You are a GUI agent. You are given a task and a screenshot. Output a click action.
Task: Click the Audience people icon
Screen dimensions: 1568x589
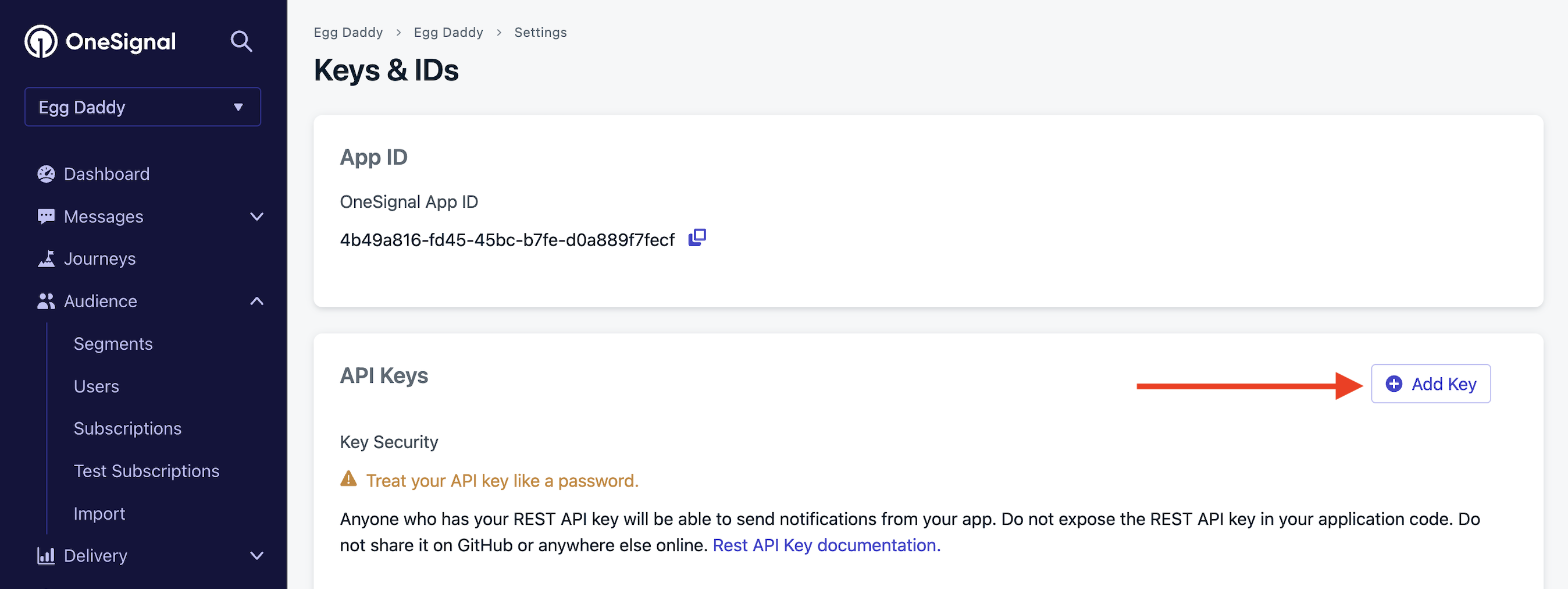[47, 301]
